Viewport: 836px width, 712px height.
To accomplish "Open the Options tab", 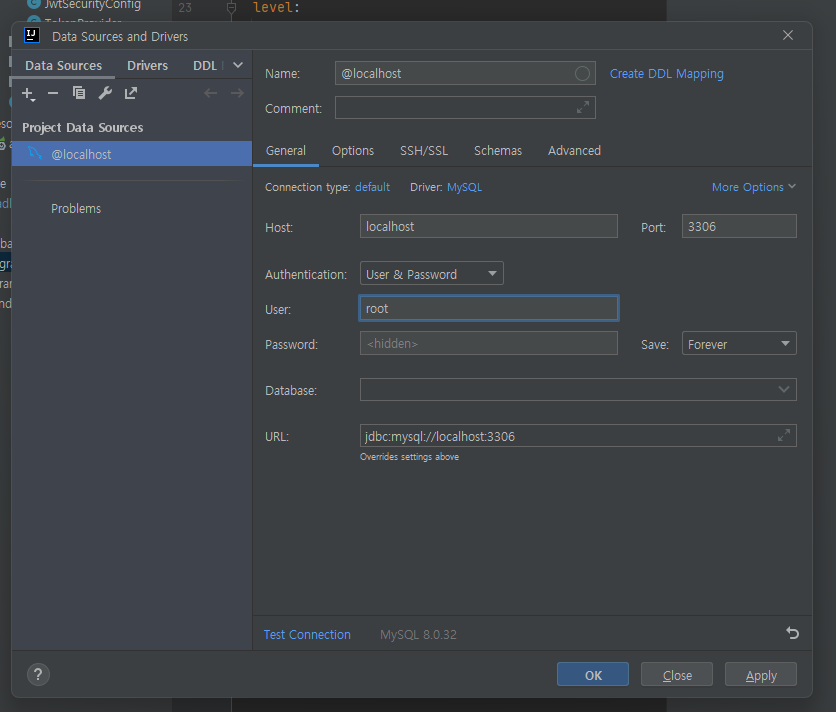I will tap(353, 150).
